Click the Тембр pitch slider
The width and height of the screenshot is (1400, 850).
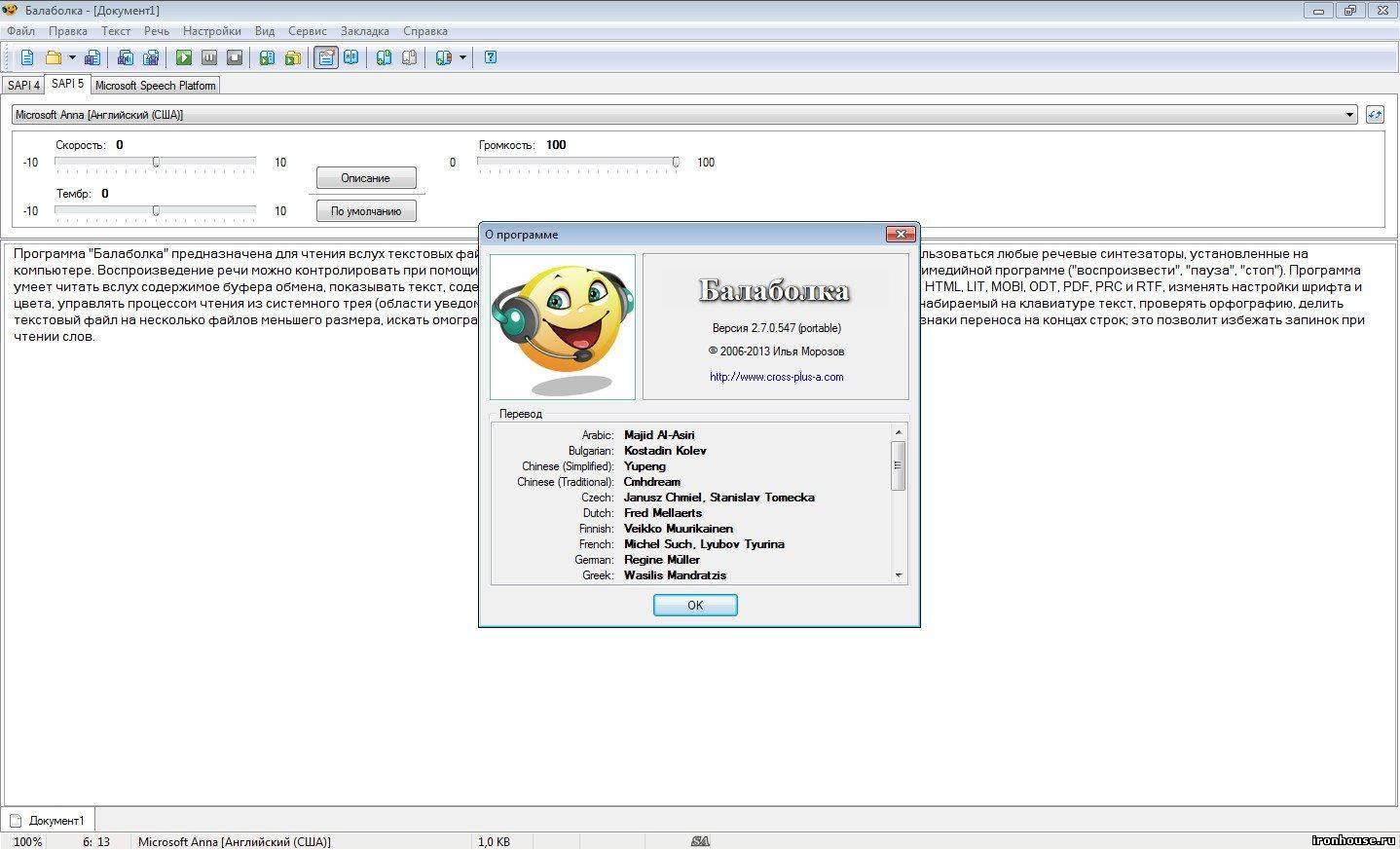[156, 210]
